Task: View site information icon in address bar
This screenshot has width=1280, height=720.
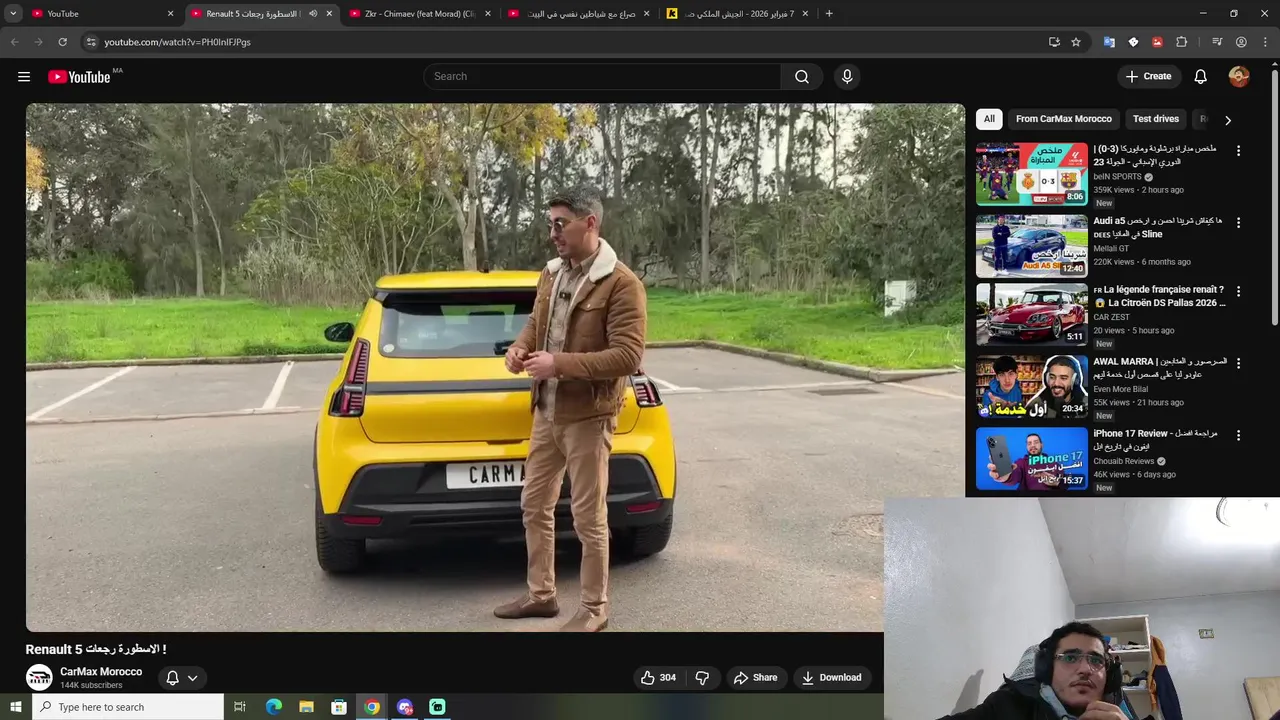Action: pos(91,42)
